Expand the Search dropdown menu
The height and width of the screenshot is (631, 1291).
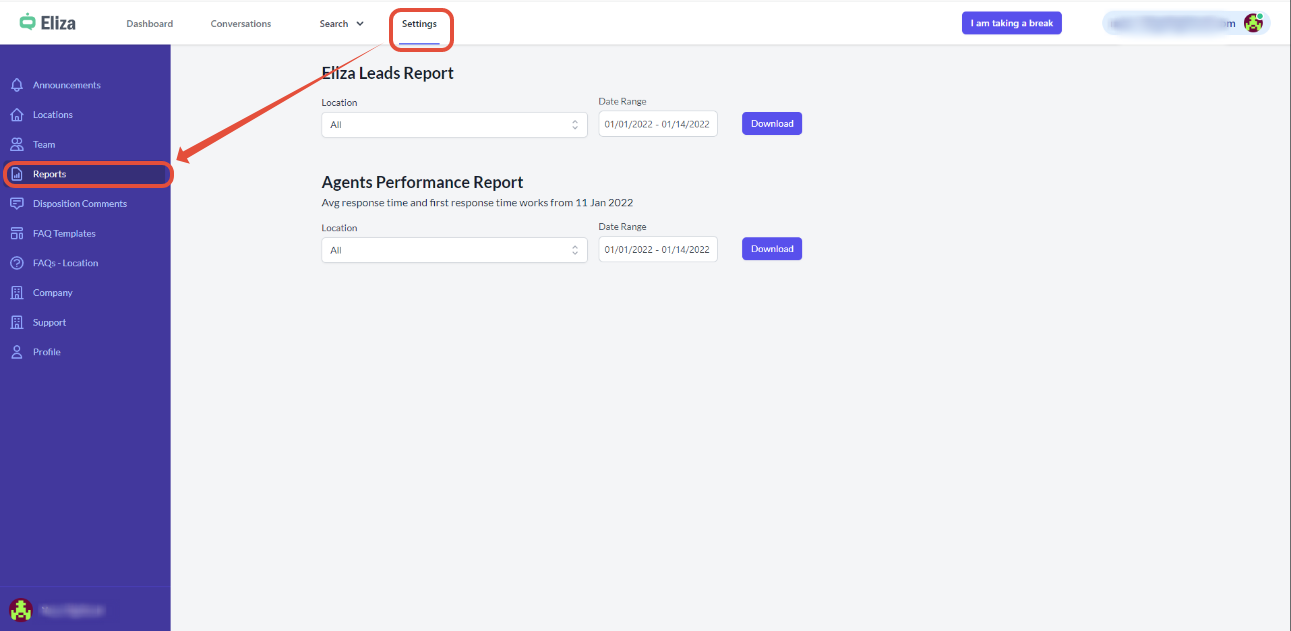pyautogui.click(x=341, y=24)
